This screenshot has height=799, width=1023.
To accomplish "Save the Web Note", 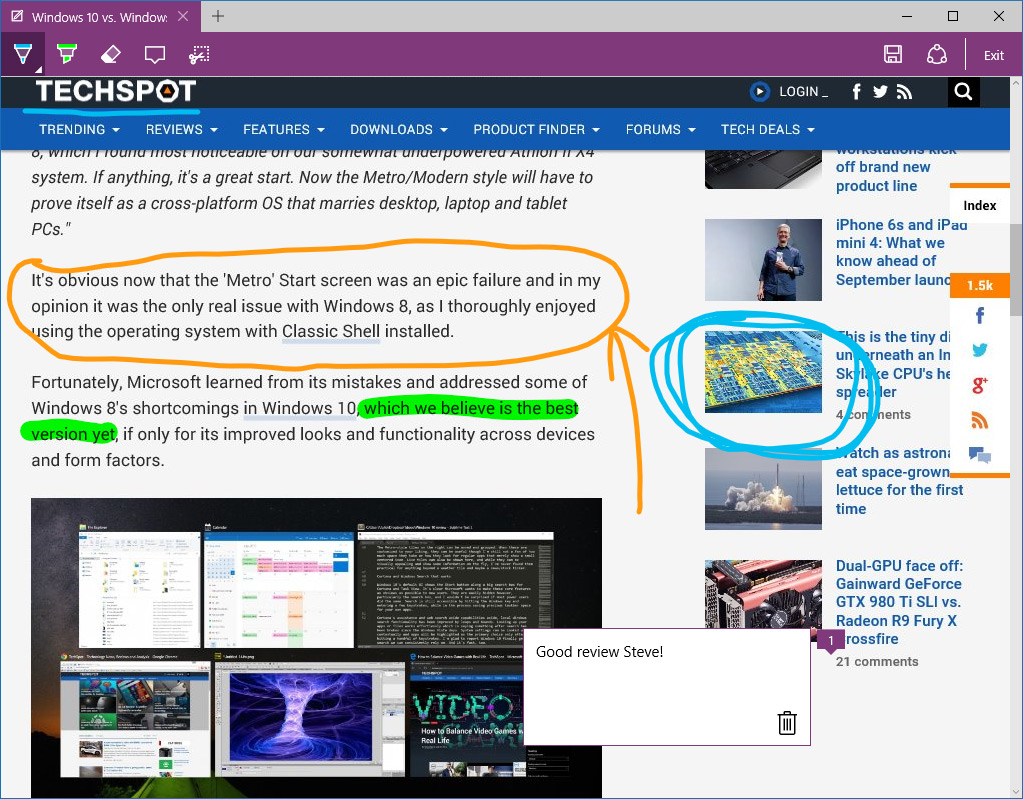I will click(893, 54).
